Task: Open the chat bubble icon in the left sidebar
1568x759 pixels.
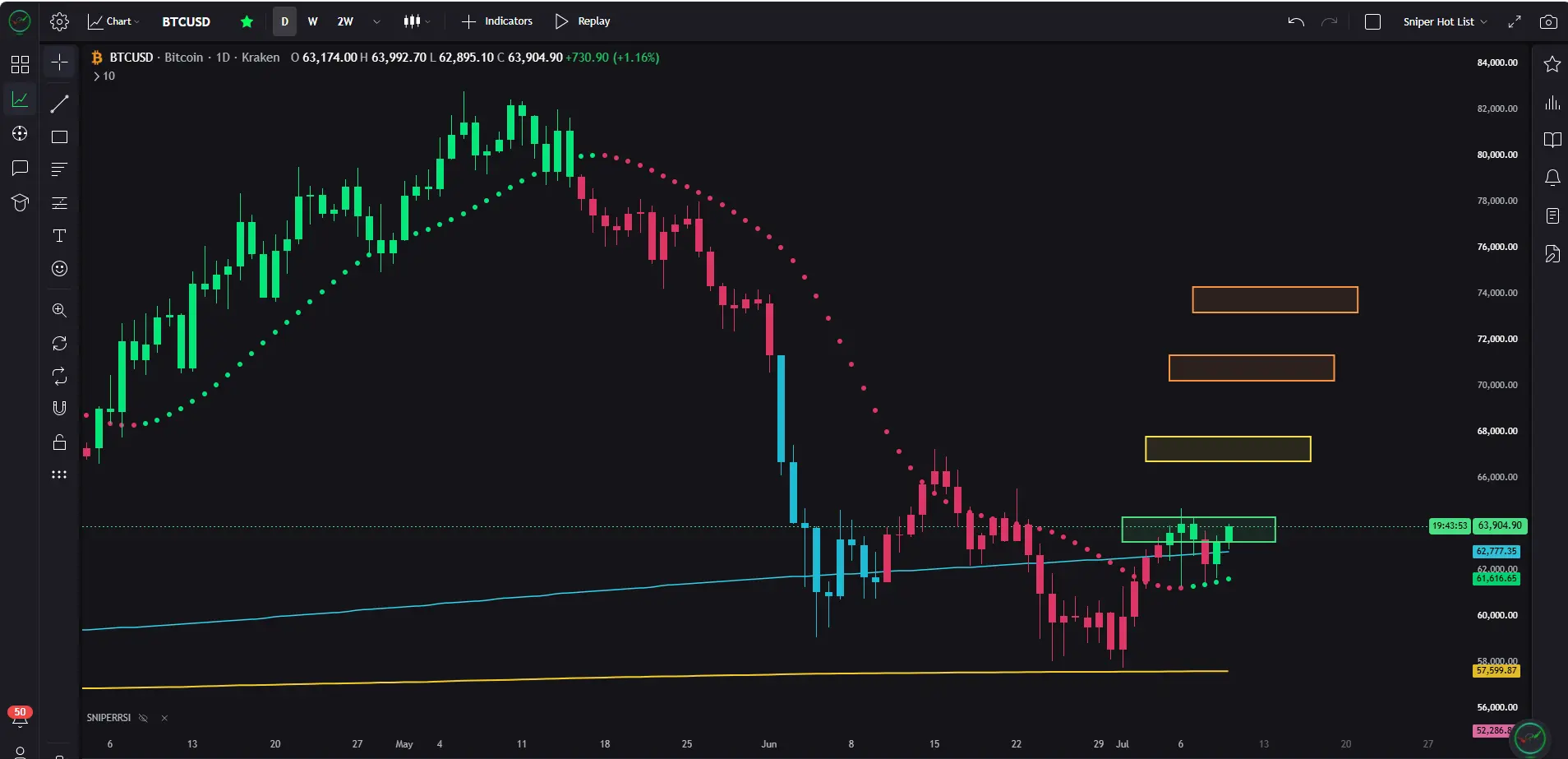Action: pos(20,168)
